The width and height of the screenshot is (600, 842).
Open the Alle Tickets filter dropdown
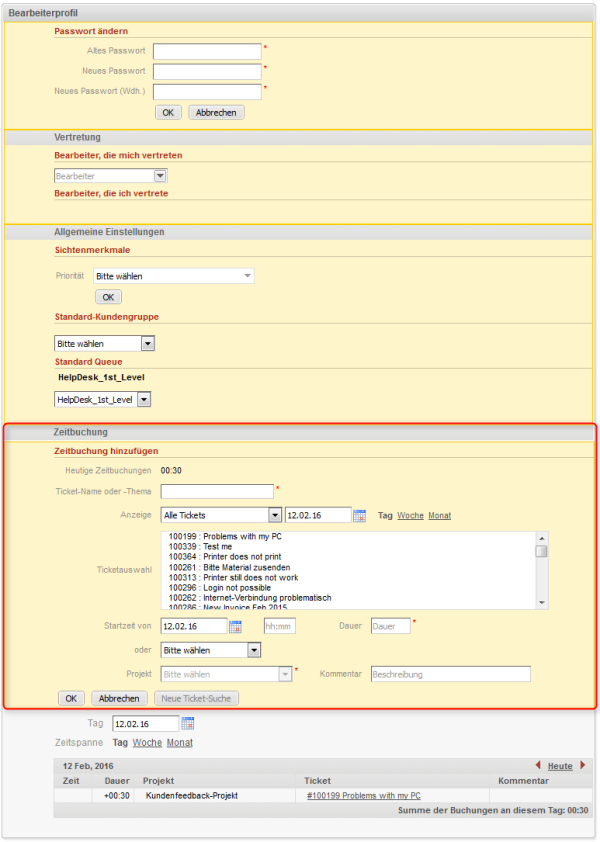(274, 515)
